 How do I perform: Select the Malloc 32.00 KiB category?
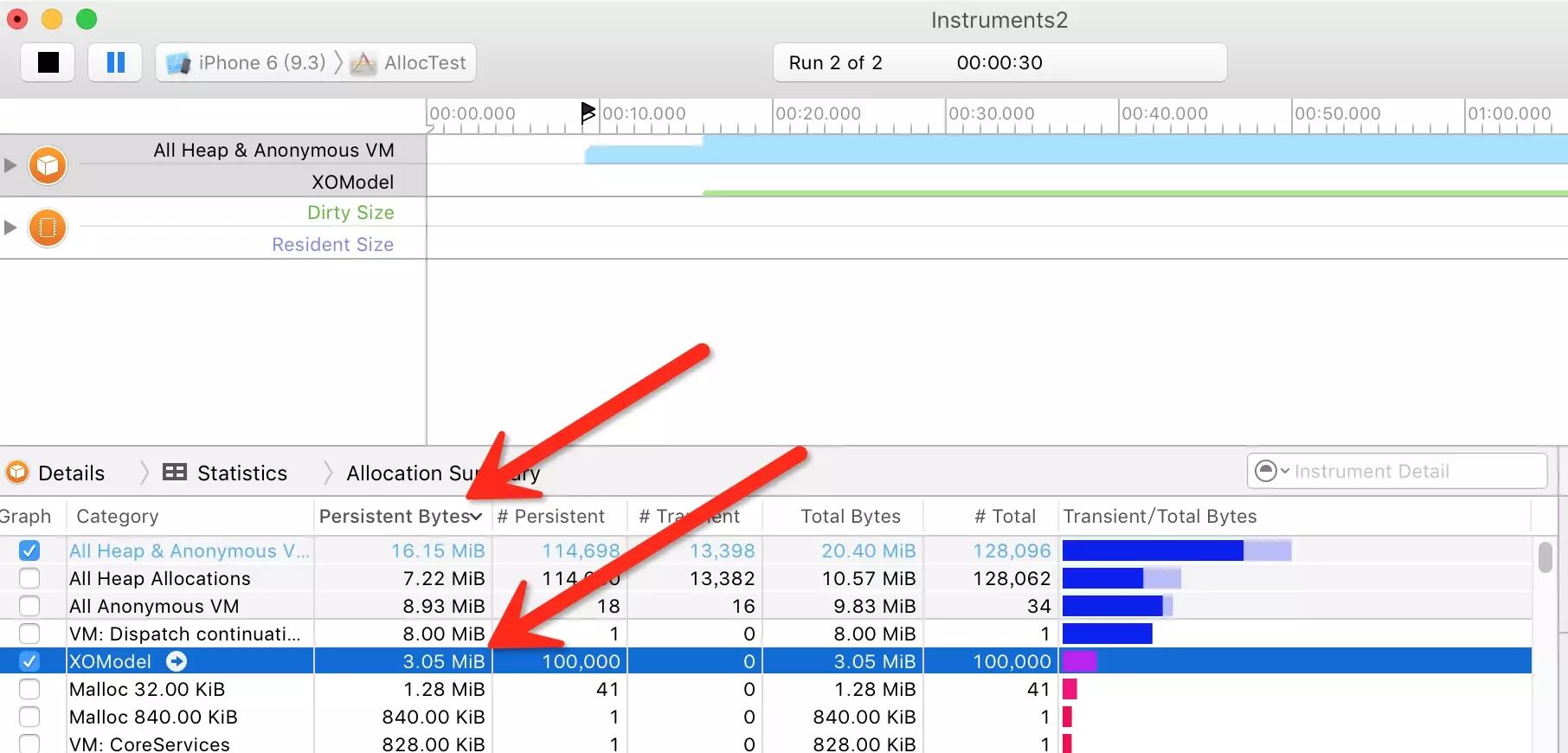pyautogui.click(x=147, y=689)
